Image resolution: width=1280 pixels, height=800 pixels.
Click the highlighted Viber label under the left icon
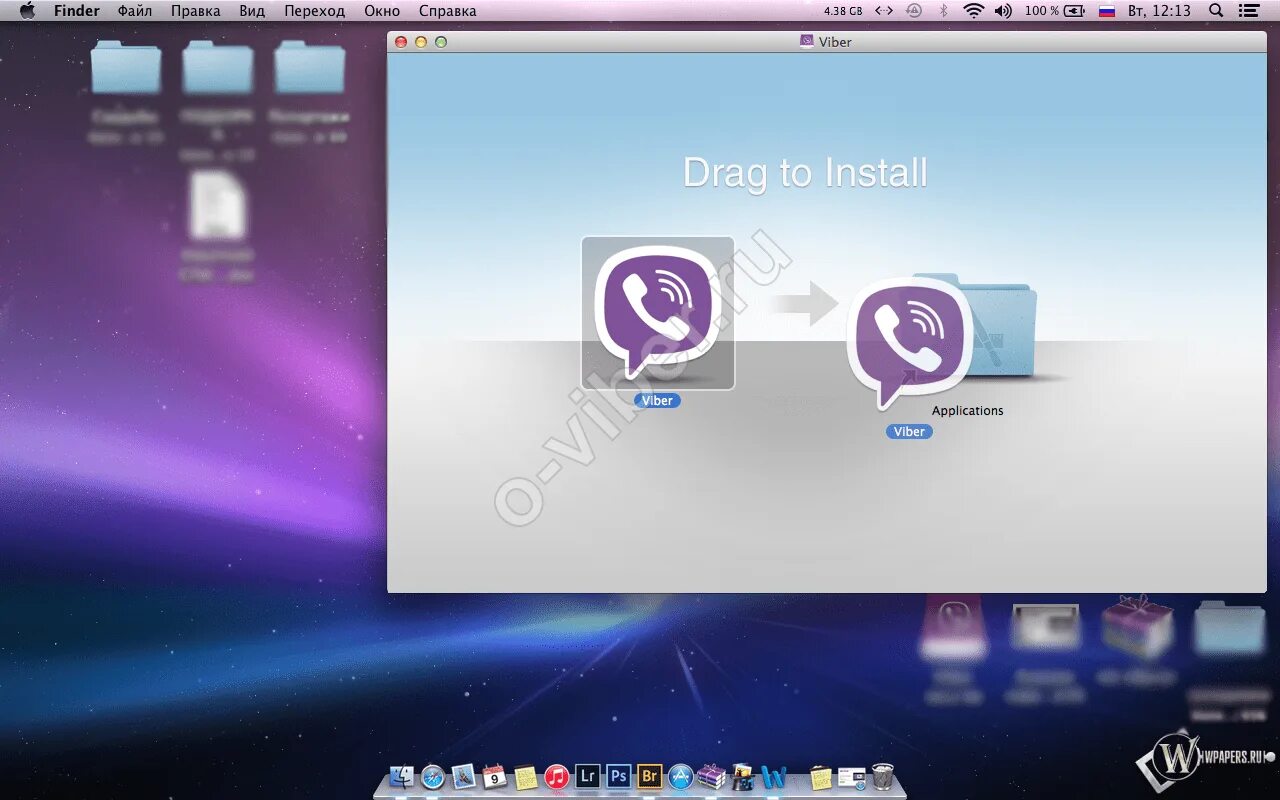pyautogui.click(x=657, y=400)
